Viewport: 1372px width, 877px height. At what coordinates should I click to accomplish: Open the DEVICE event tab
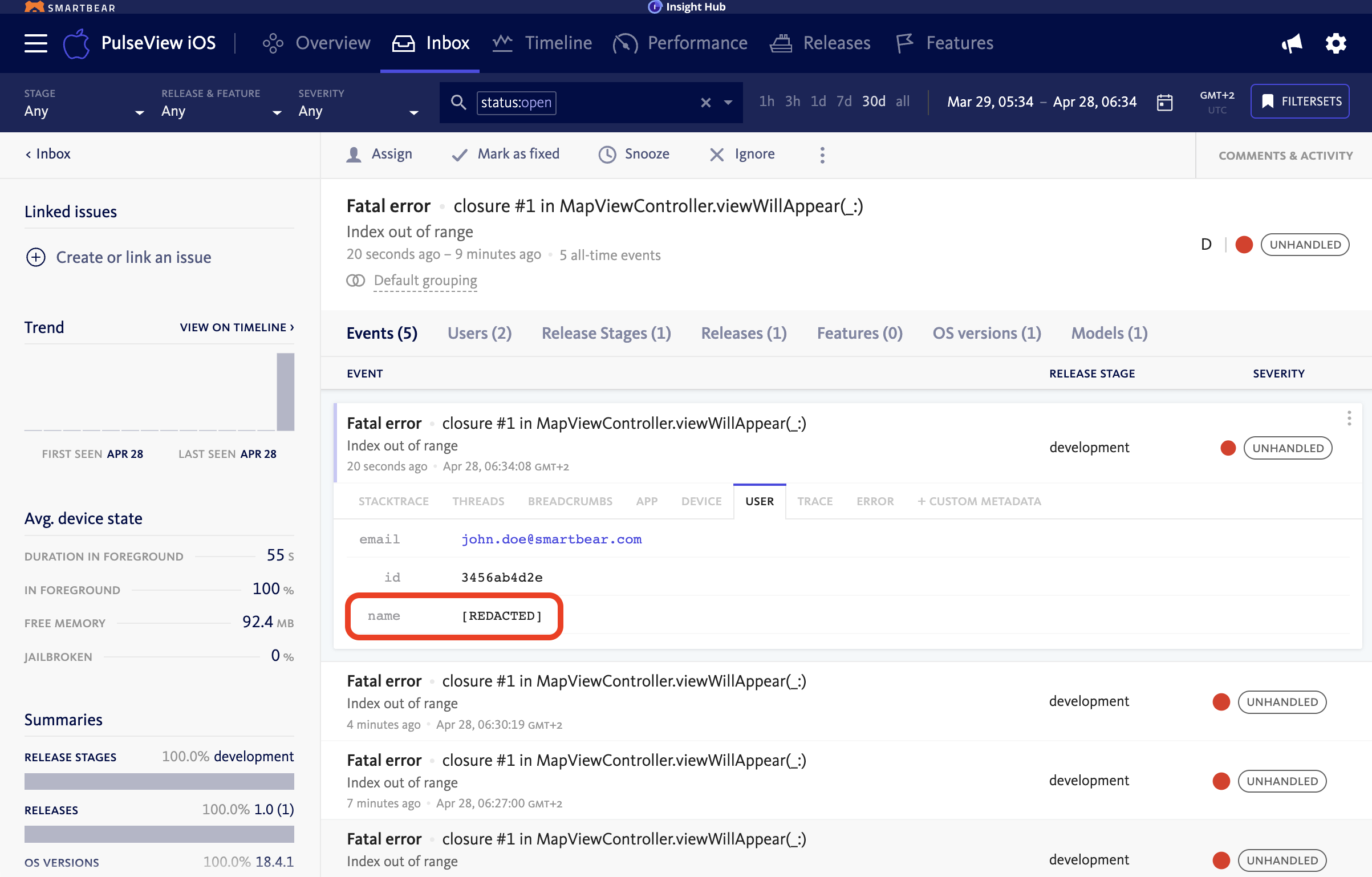click(701, 501)
